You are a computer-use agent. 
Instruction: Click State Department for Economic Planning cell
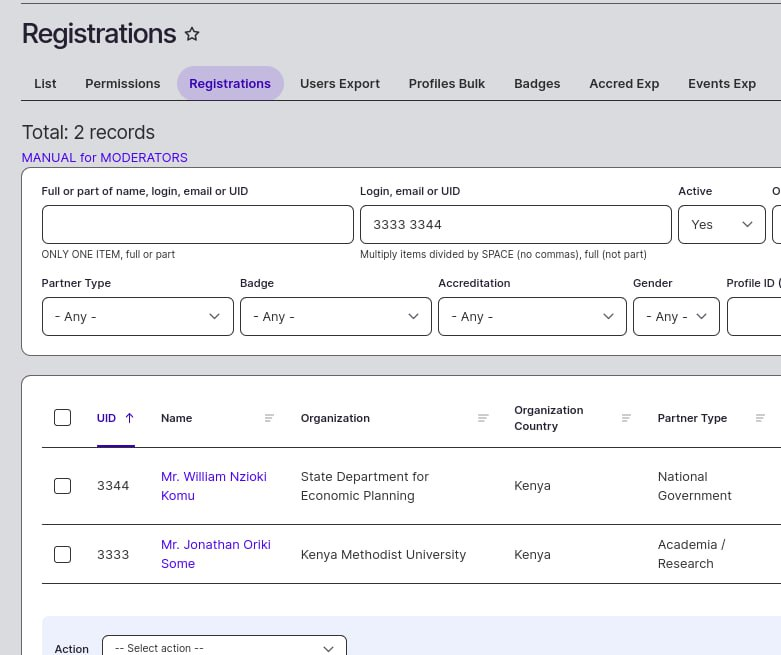(365, 486)
